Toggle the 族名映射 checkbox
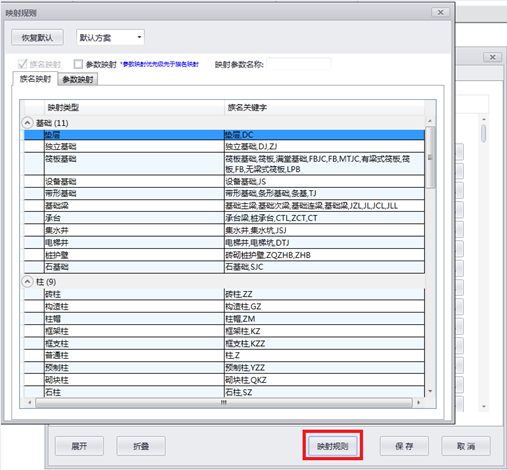507x470 pixels. click(x=23, y=64)
